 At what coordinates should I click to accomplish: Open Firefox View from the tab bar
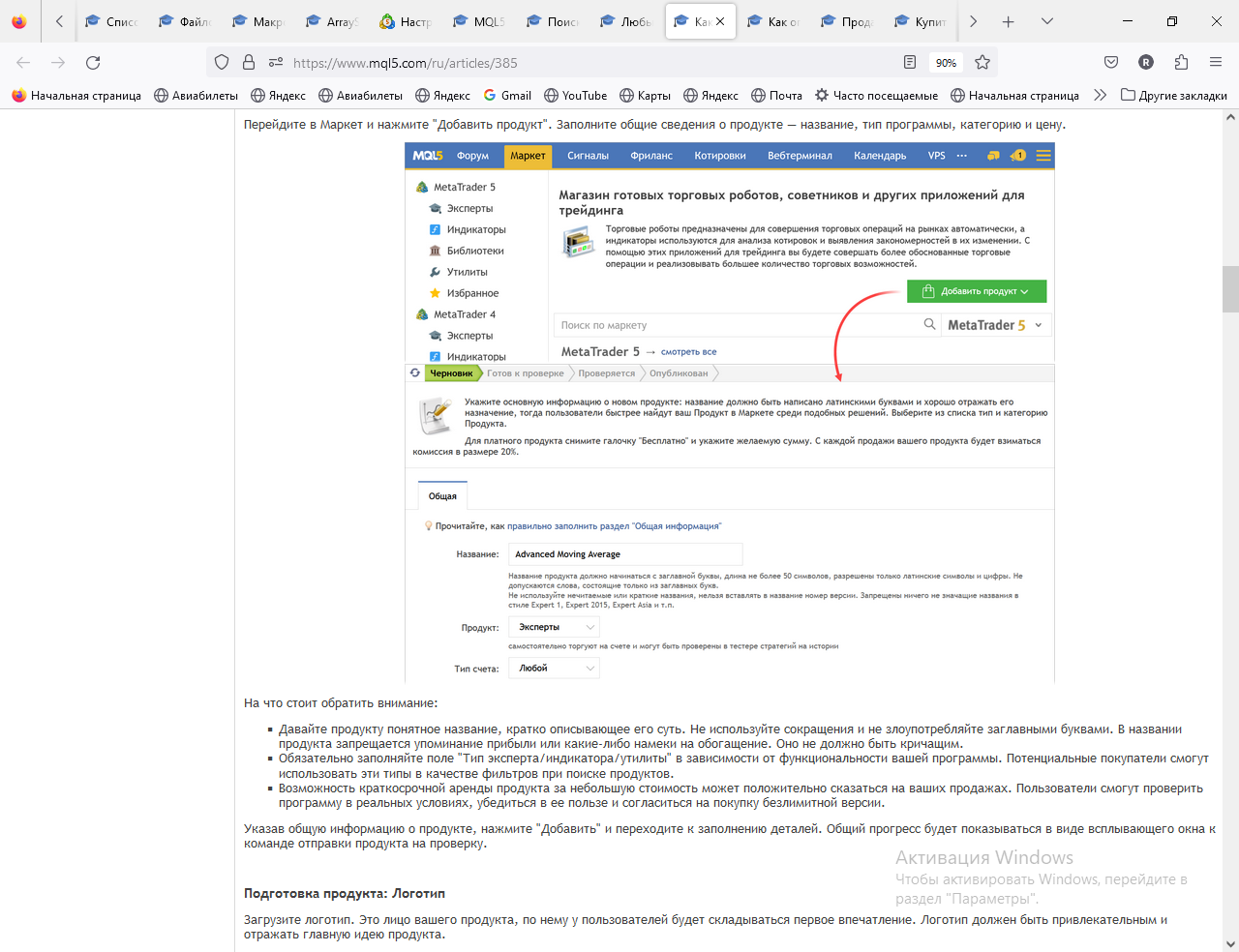pyautogui.click(x=19, y=21)
